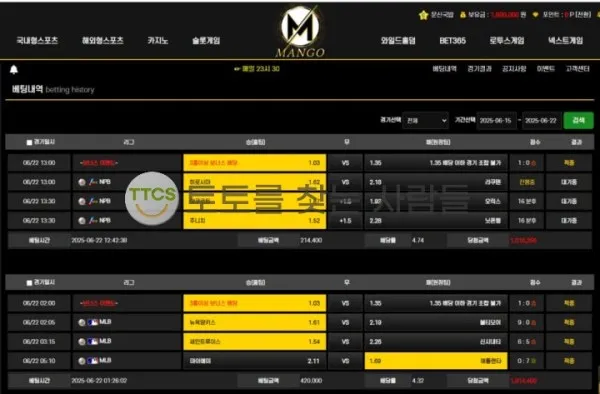Toggle header checkbox above the 06/22 02:00 bet
Viewport: 600px width, 394px height.
(x=29, y=283)
